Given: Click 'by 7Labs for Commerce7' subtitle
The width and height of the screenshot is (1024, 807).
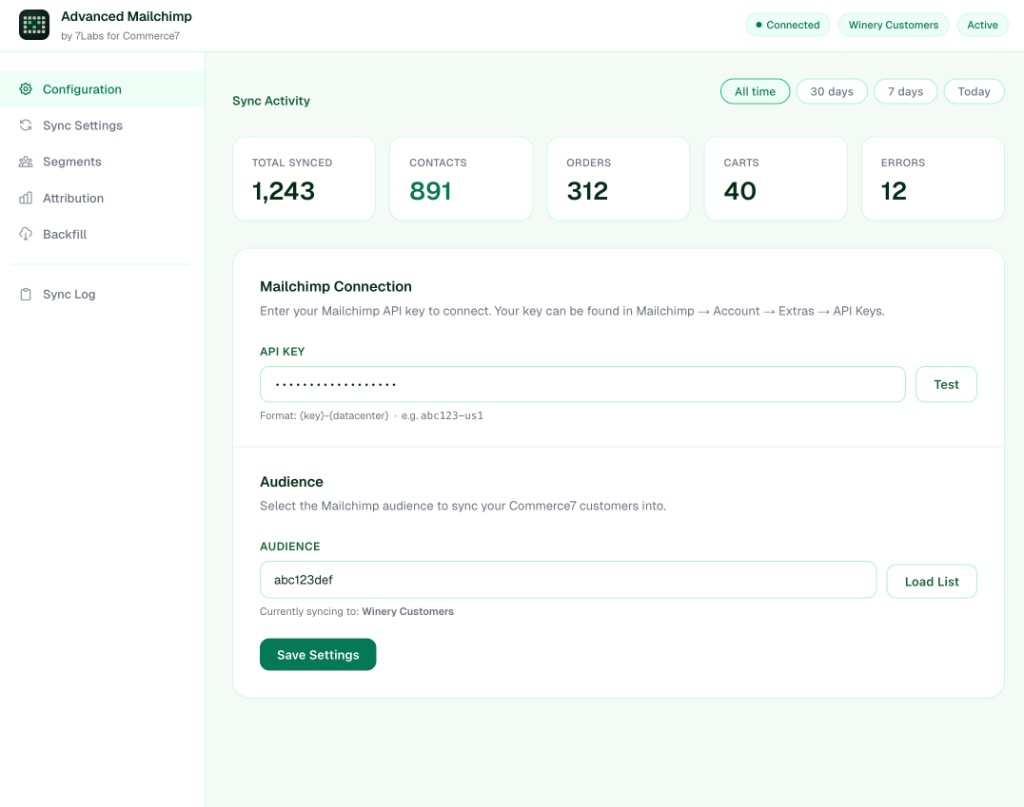Looking at the screenshot, I should pyautogui.click(x=120, y=36).
